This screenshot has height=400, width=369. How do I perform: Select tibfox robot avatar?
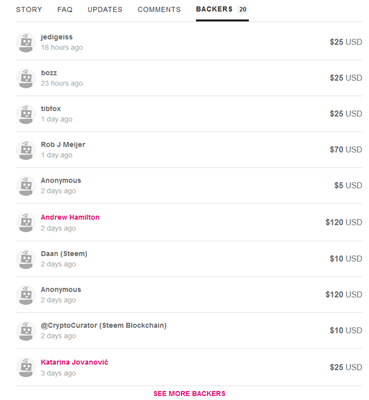(x=26, y=114)
